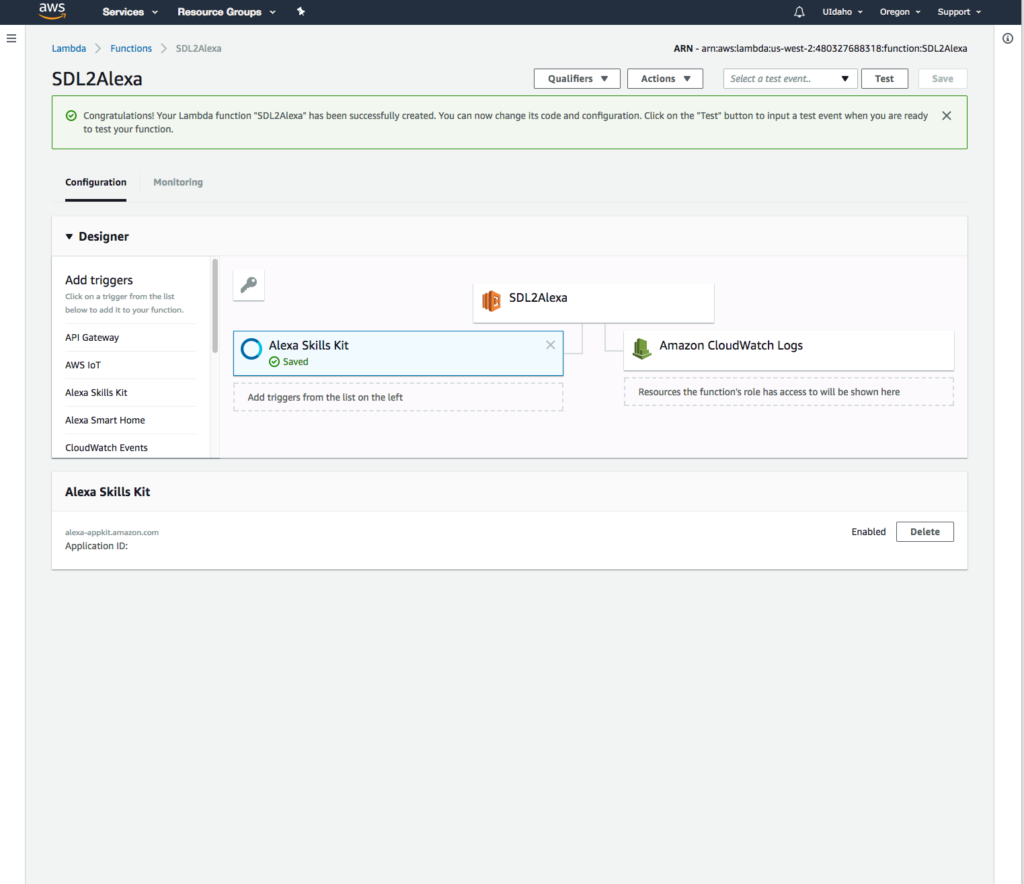Click the Application ID label
This screenshot has height=884, width=1024.
click(97, 546)
